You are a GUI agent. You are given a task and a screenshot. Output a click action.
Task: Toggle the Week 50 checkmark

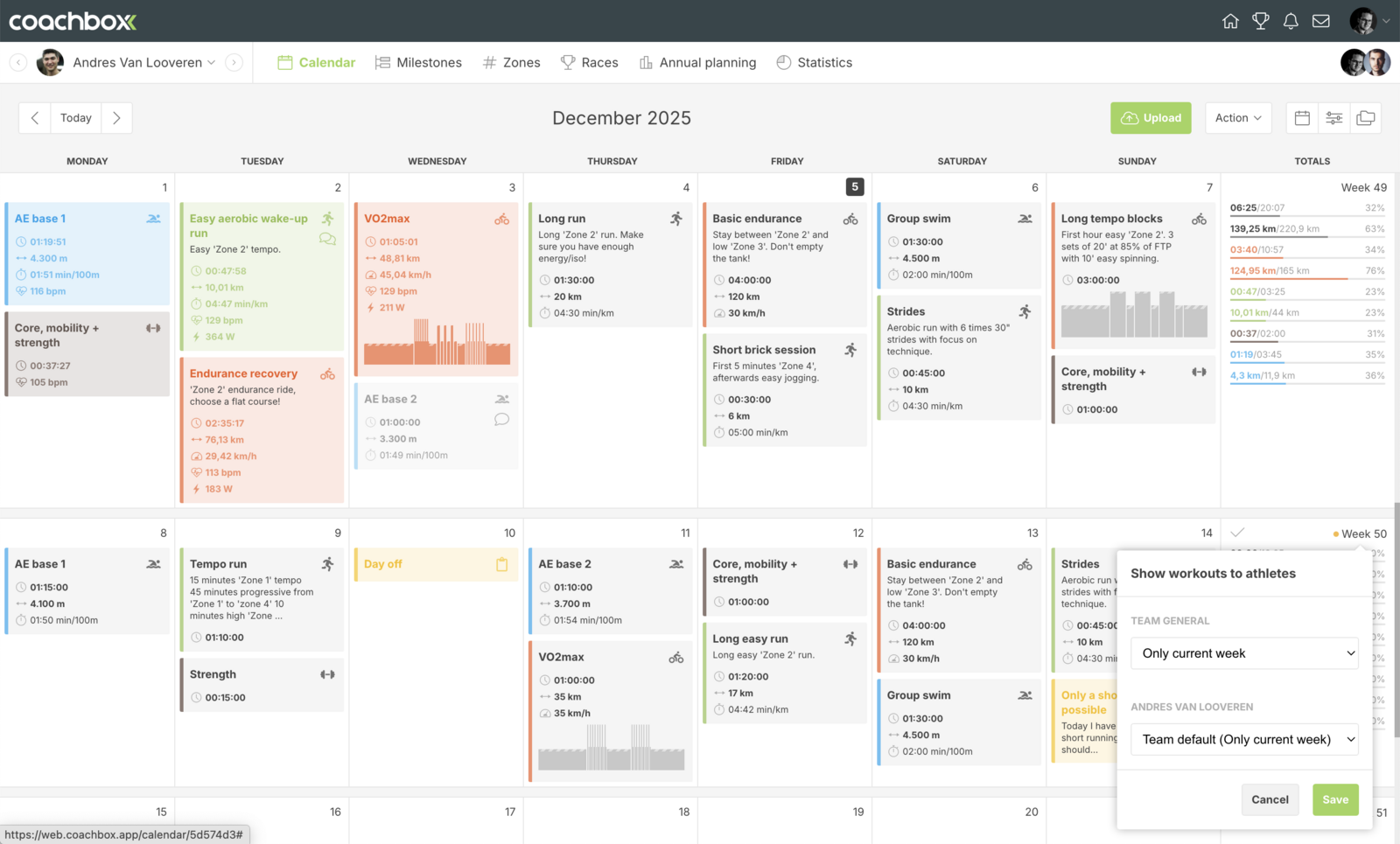(1237, 533)
